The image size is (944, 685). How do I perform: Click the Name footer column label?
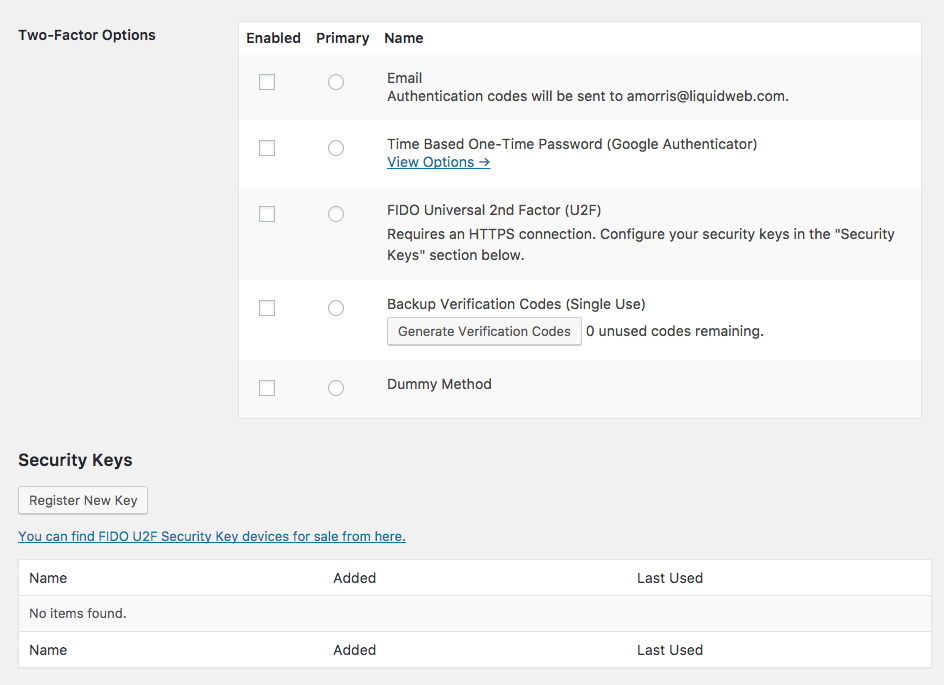[x=48, y=650]
